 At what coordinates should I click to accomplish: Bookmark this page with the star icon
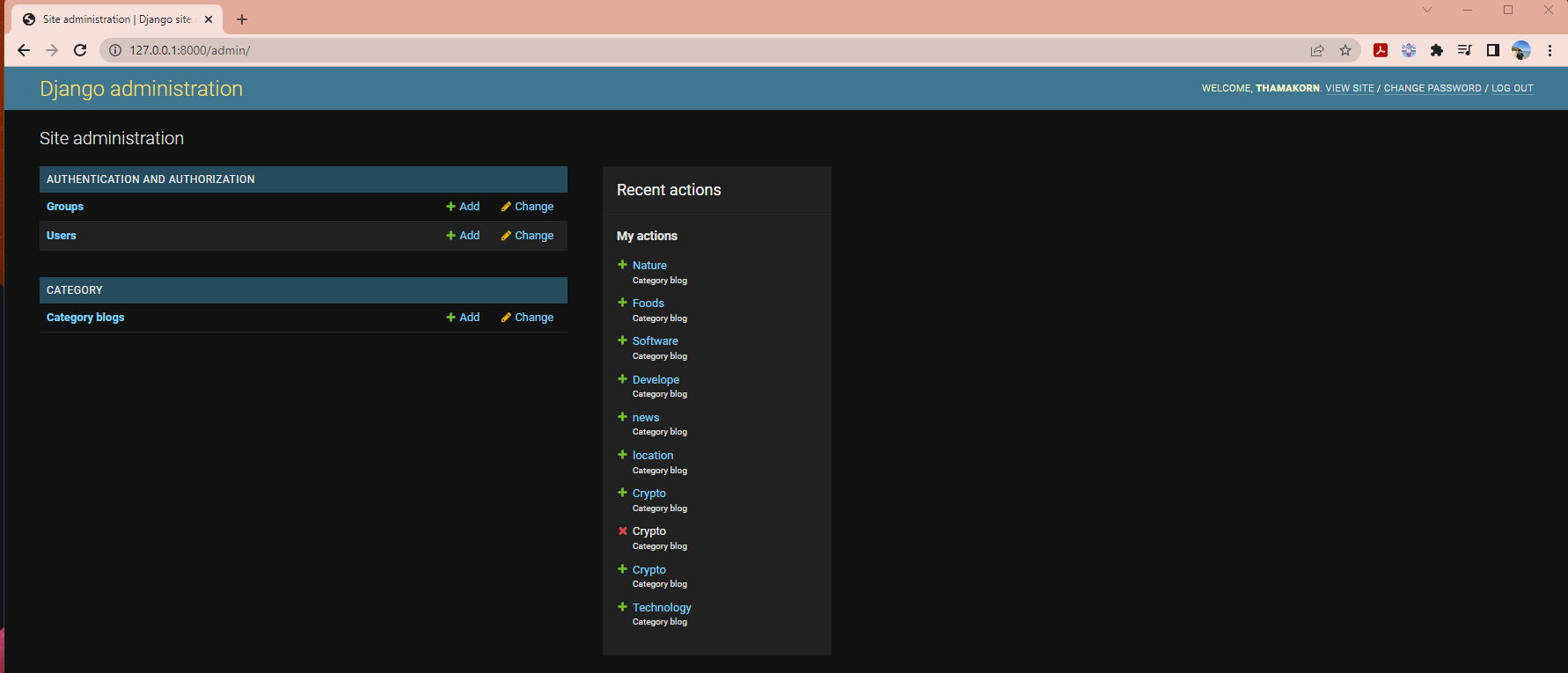pos(1345,50)
